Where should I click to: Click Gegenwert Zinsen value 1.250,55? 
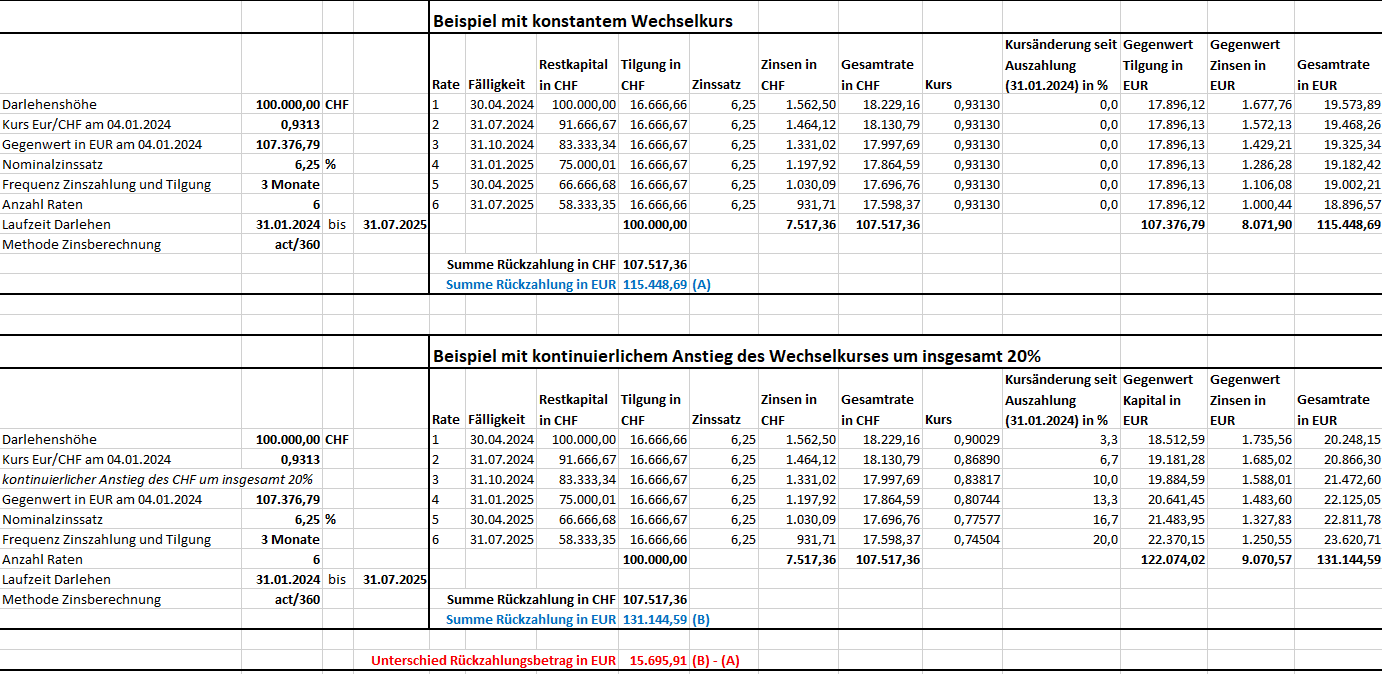(x=1265, y=539)
